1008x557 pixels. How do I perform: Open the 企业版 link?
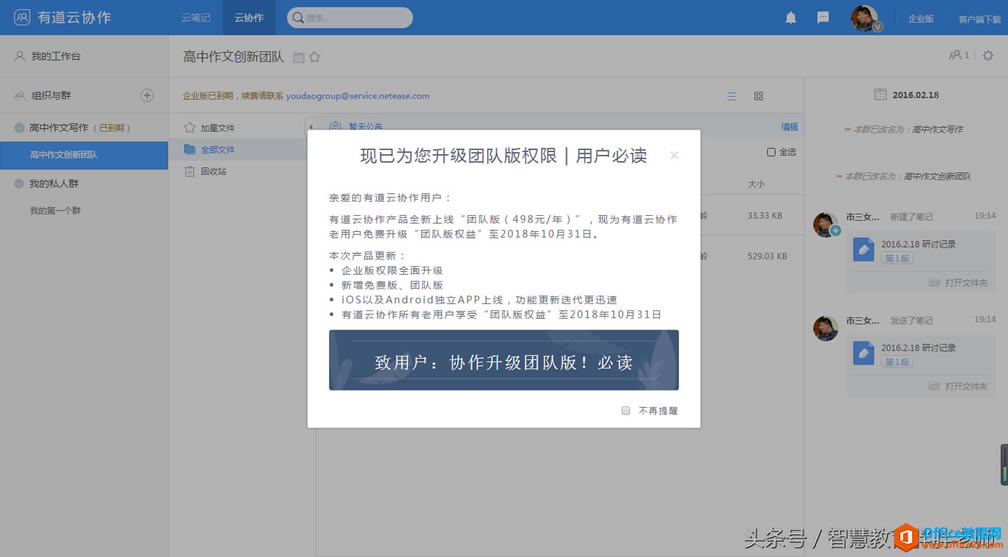pos(921,19)
